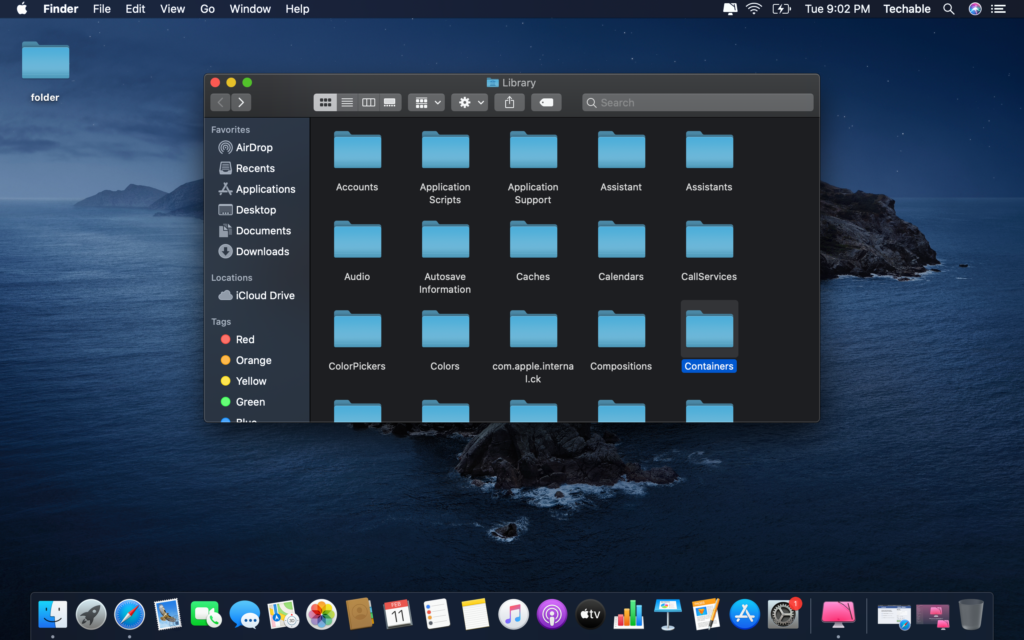Open the Go menu
1024x640 pixels.
click(207, 9)
